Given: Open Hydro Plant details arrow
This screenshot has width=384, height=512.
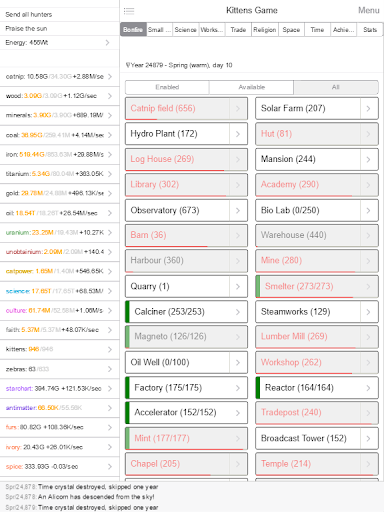Looking at the screenshot, I should pyautogui.click(x=238, y=134).
